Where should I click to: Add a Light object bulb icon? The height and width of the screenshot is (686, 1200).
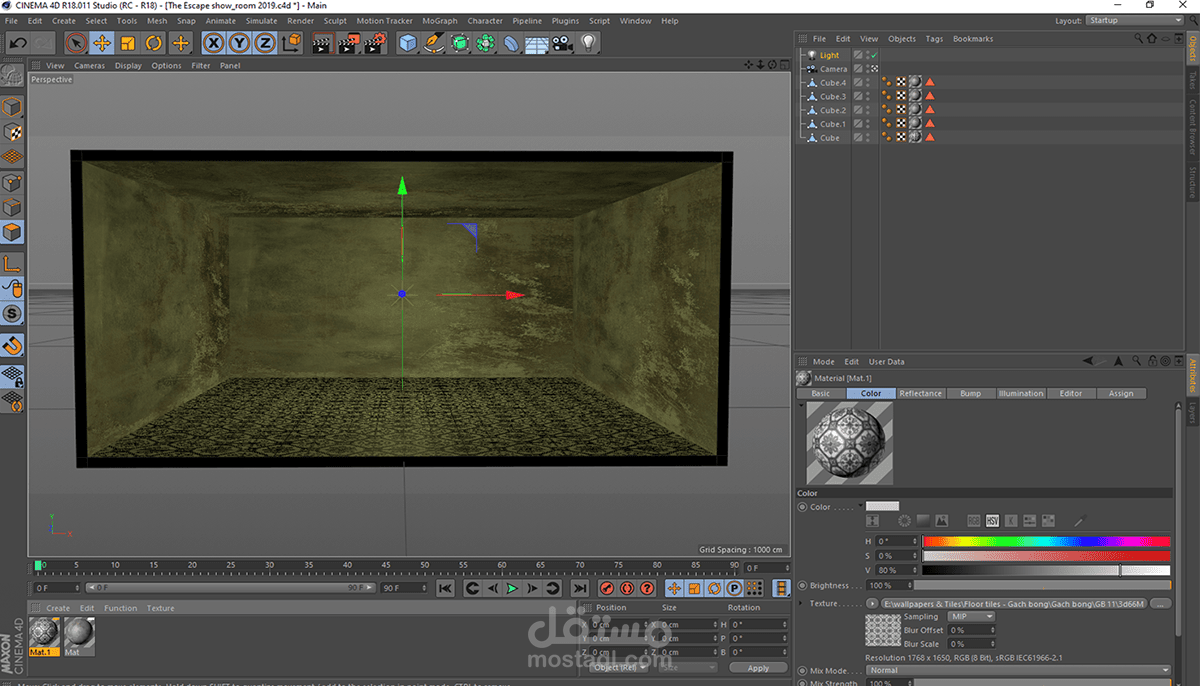589,42
